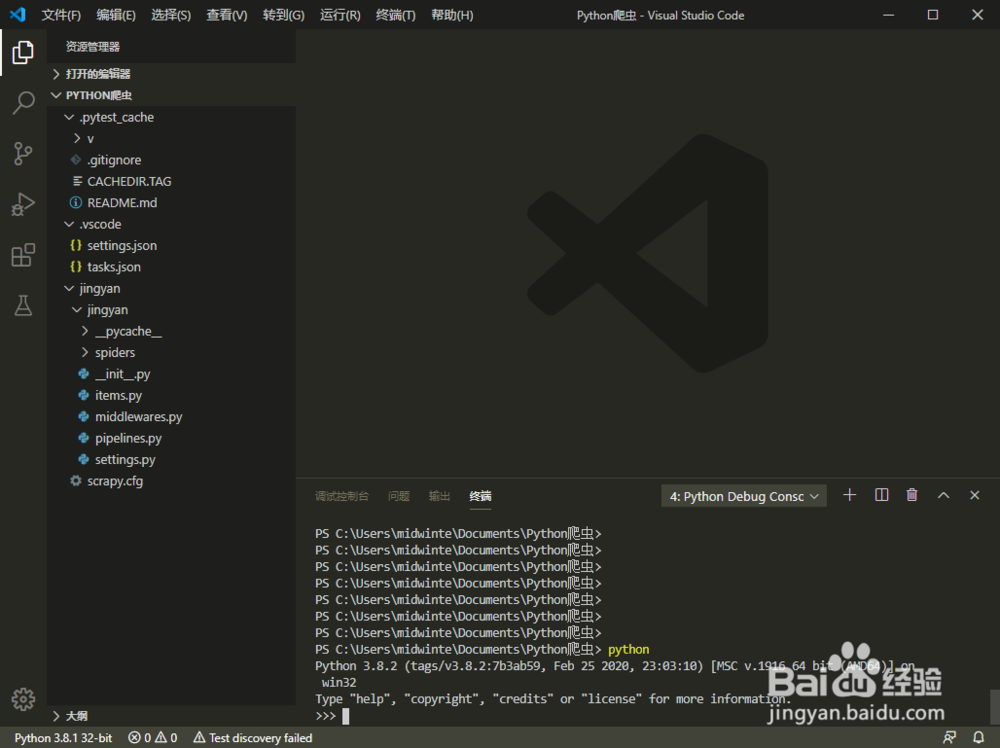The width and height of the screenshot is (1000, 748).
Task: Open the Python Debug Console dropdown
Action: (743, 495)
